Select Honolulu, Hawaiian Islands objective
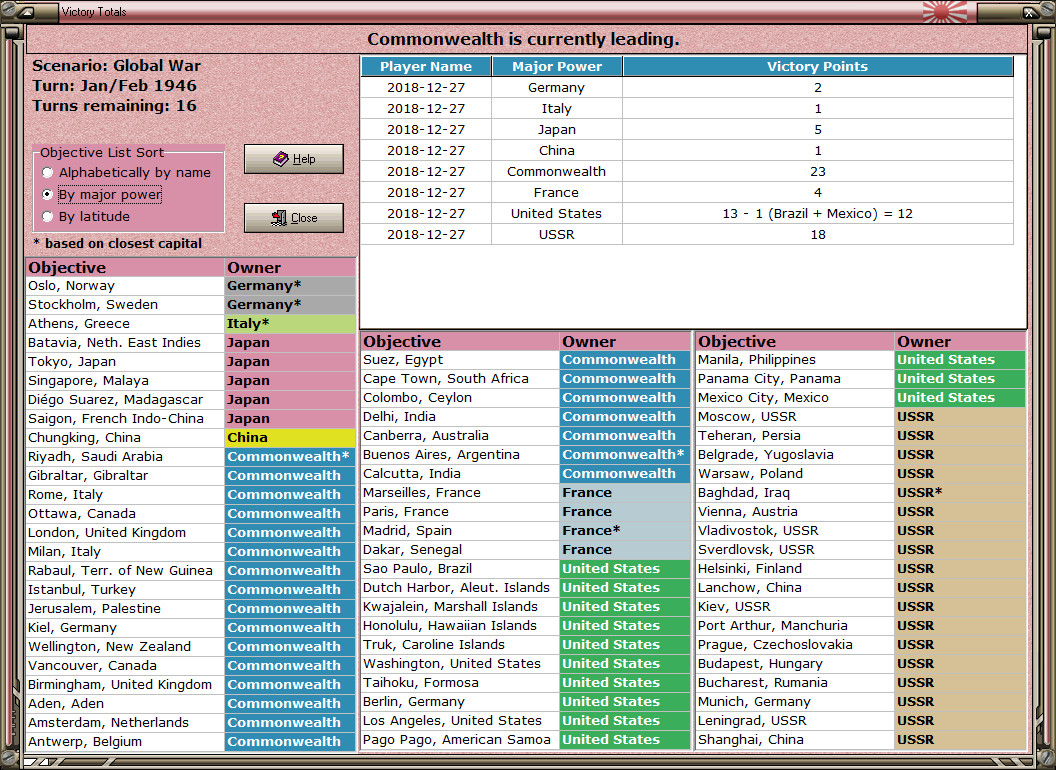This screenshot has height=770, width=1056. click(461, 626)
